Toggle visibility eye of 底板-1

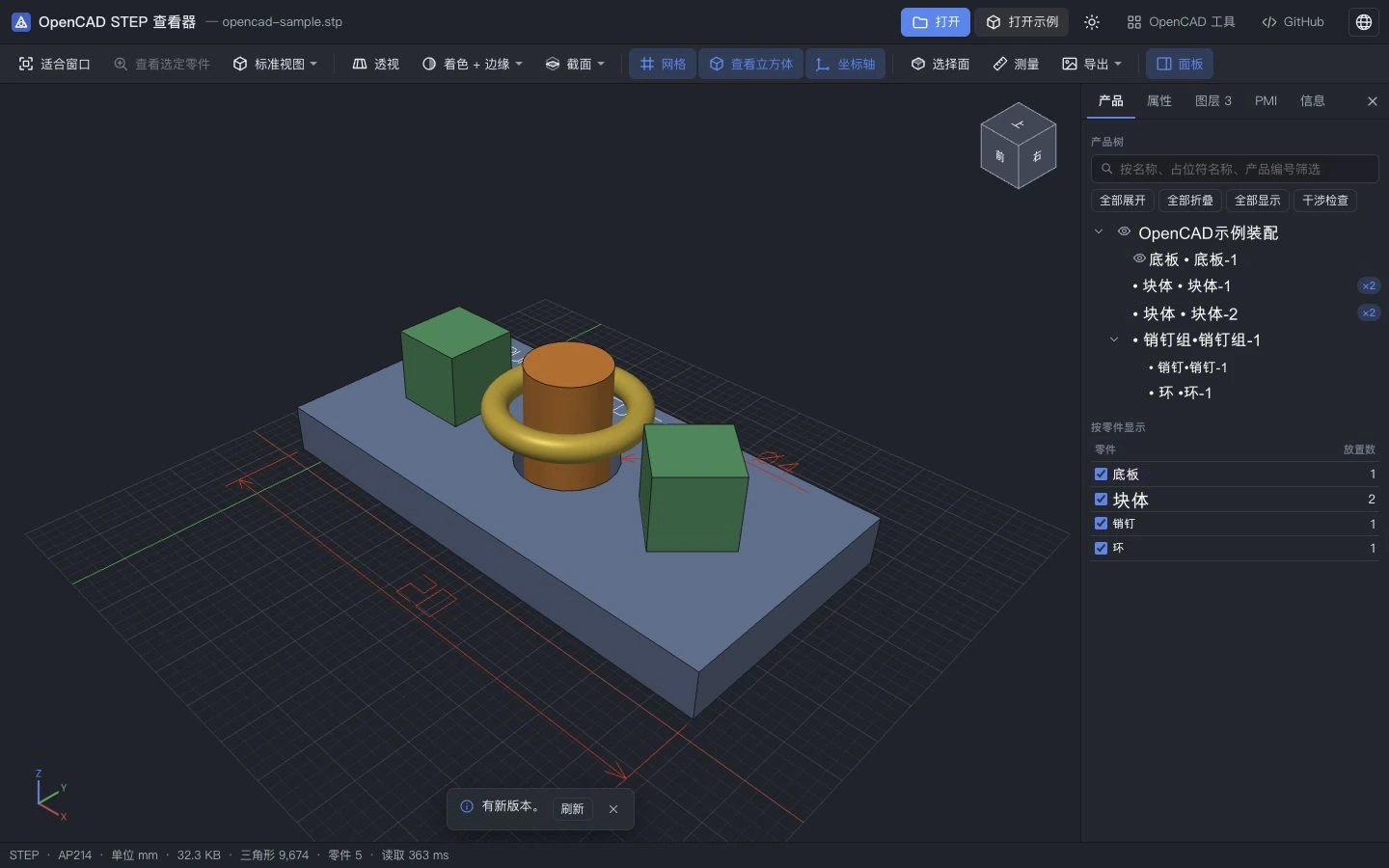1139,258
